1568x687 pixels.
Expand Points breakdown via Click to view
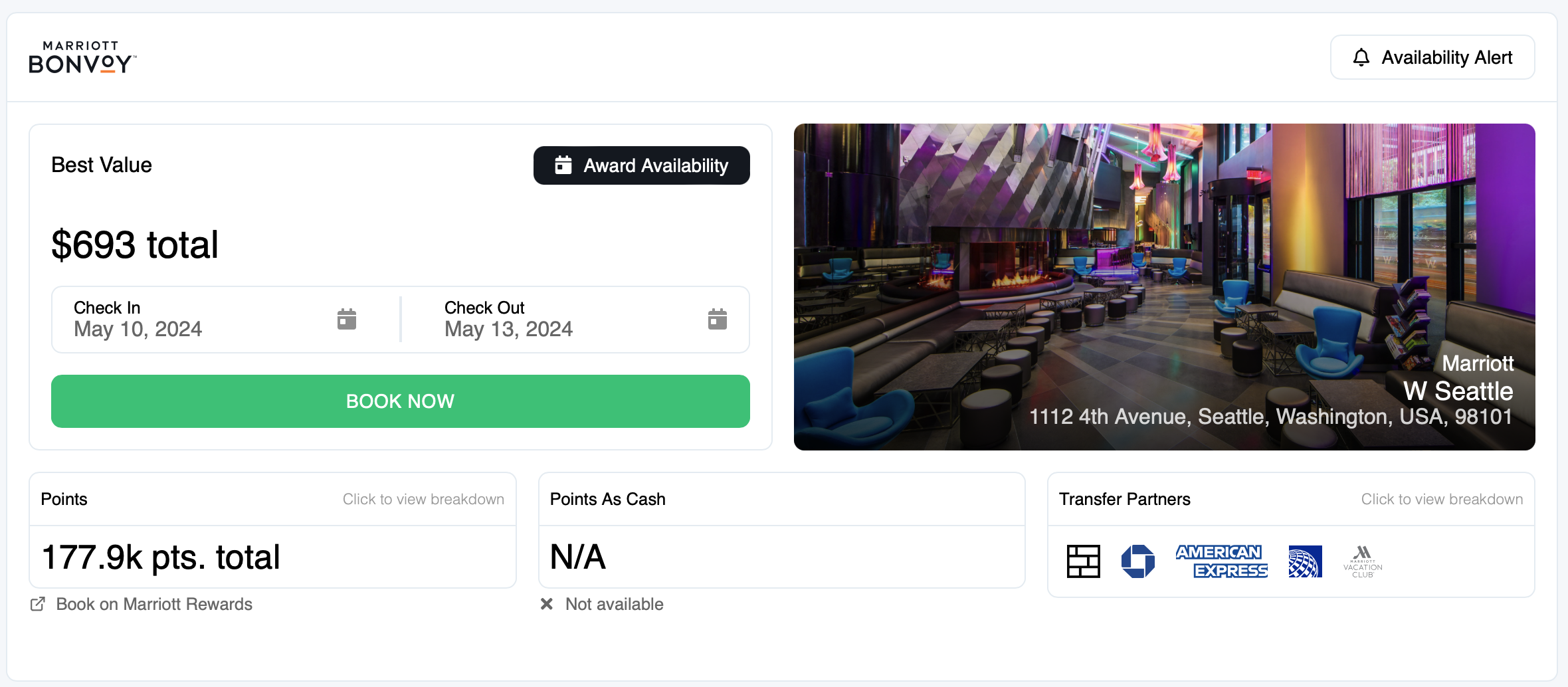[423, 499]
